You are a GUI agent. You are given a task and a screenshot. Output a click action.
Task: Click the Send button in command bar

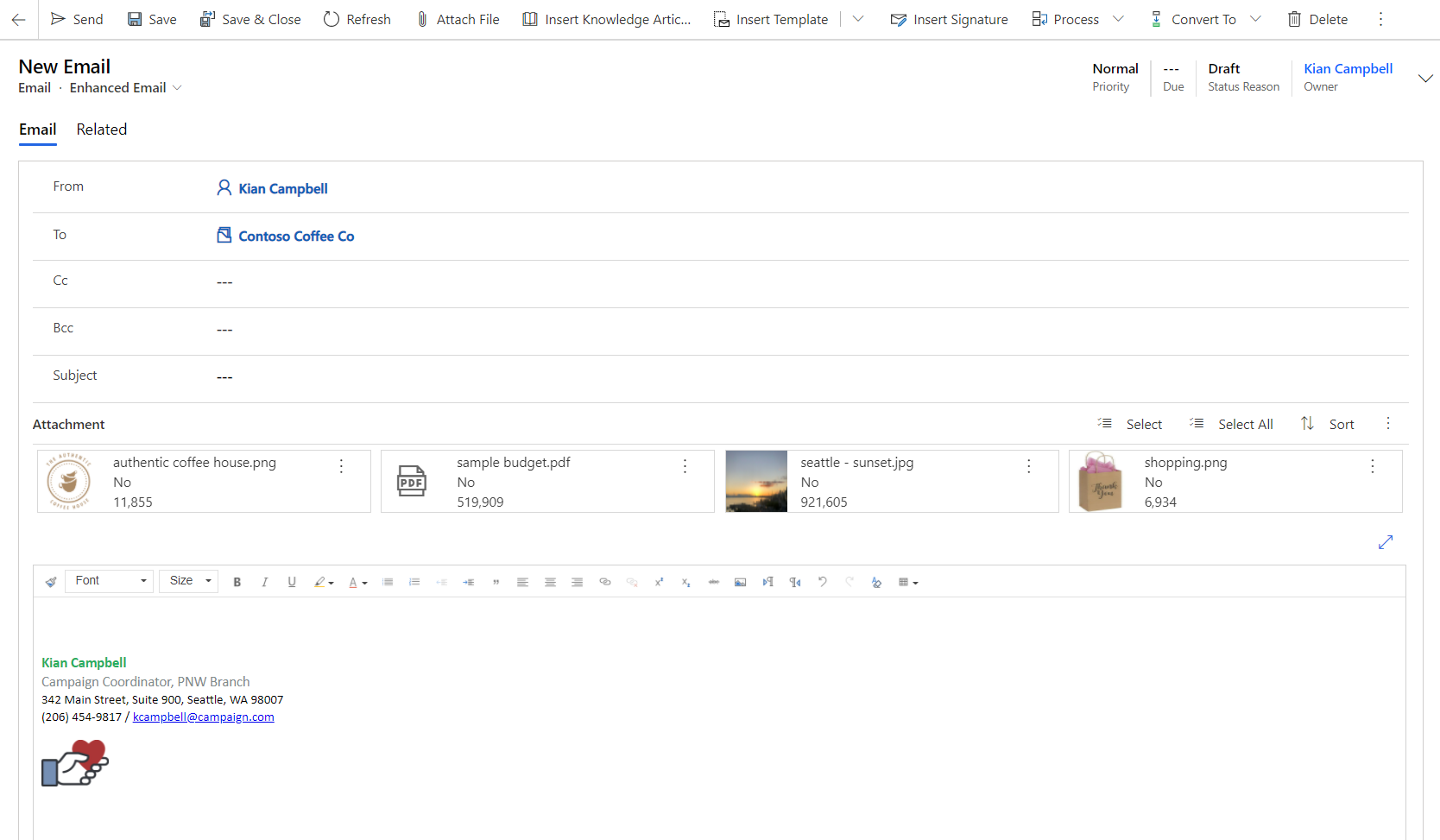coord(77,19)
